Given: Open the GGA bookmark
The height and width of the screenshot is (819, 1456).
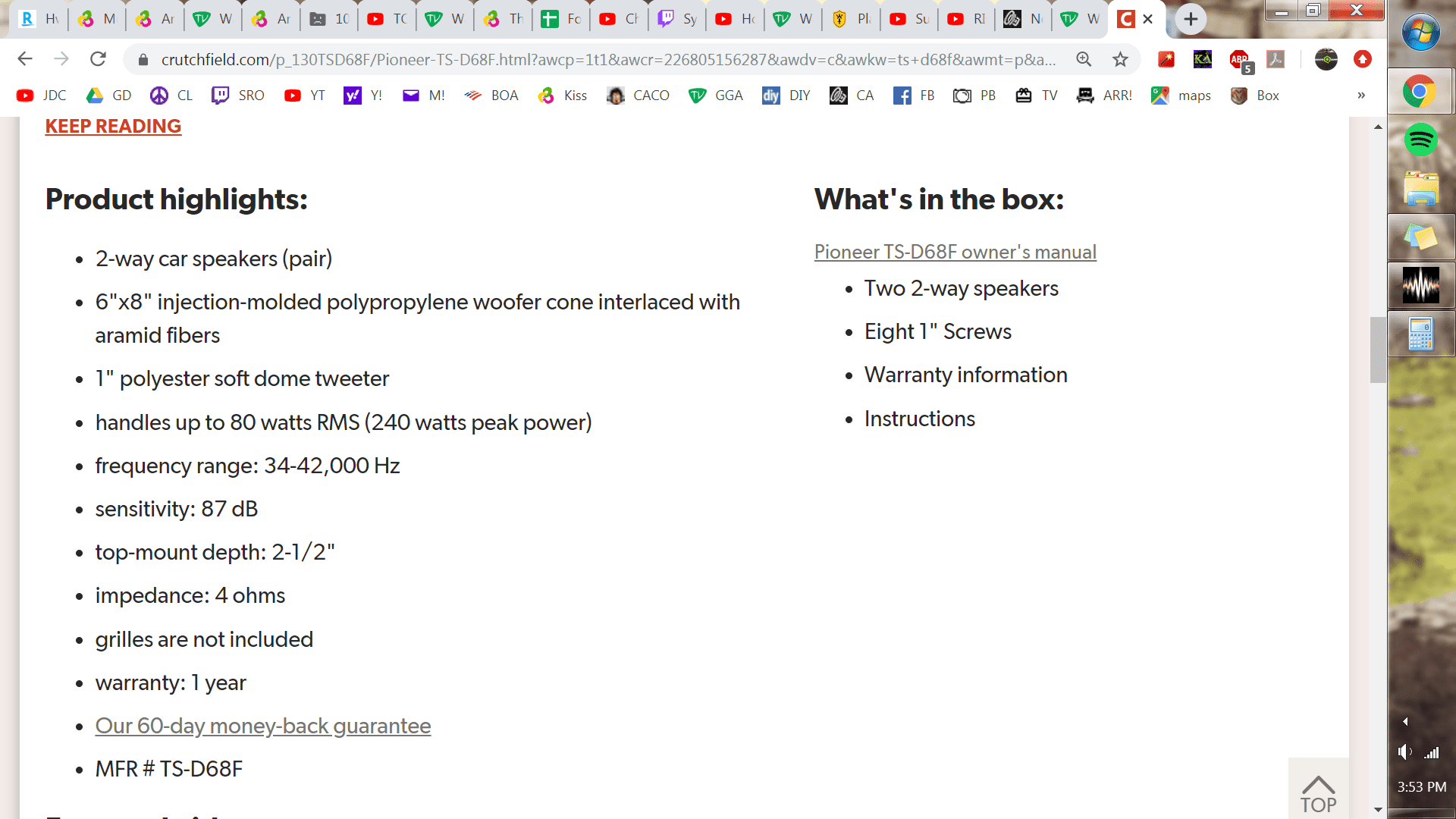Looking at the screenshot, I should click(x=716, y=96).
